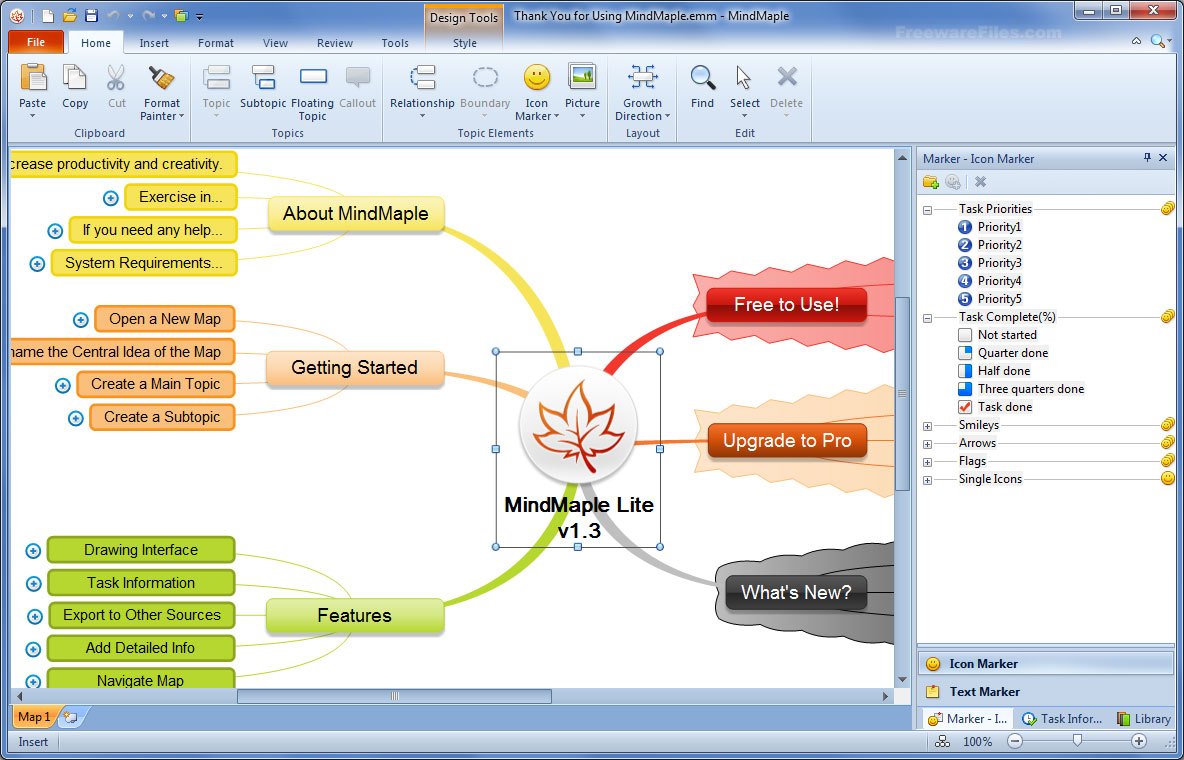Expand the Flags marker group
This screenshot has width=1184, height=760.
pos(927,462)
